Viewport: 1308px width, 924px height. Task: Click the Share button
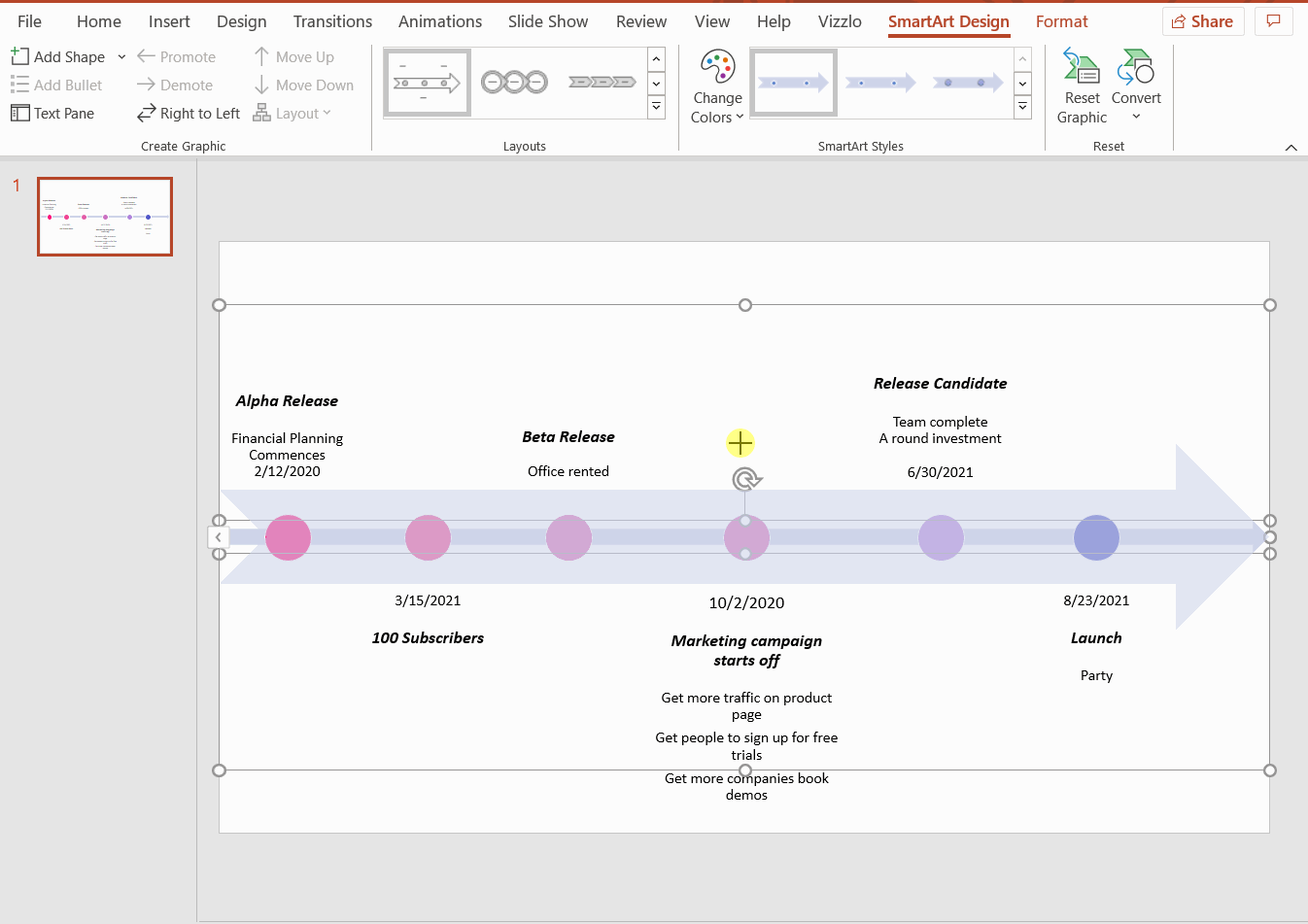pyautogui.click(x=1203, y=21)
